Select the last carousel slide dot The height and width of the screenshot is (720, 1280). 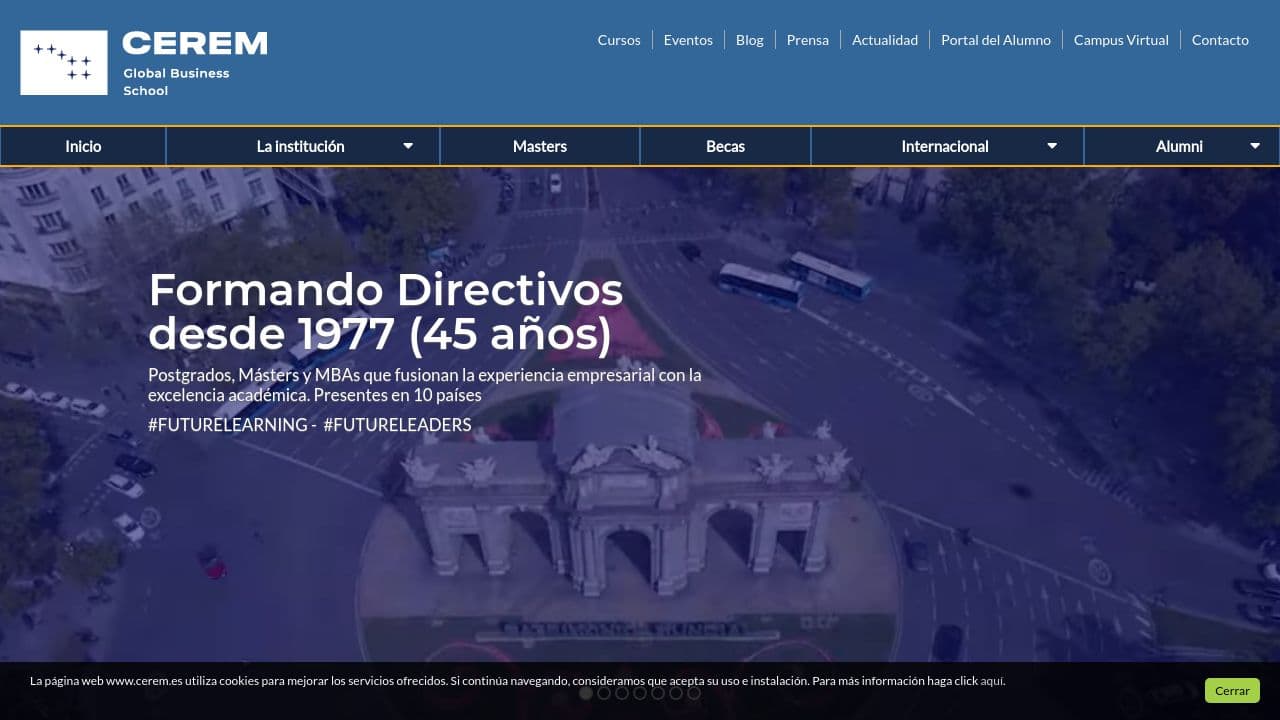pos(694,692)
